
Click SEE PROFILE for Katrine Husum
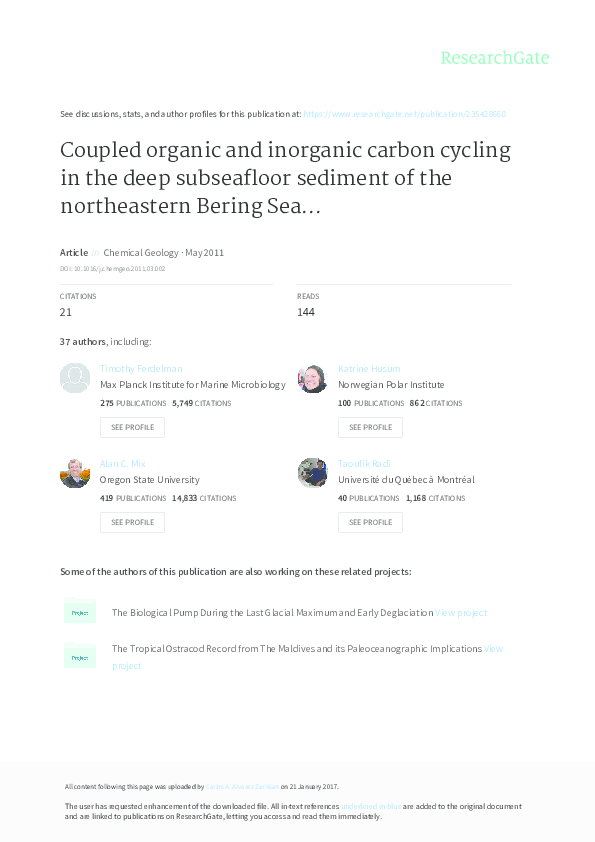(x=370, y=427)
